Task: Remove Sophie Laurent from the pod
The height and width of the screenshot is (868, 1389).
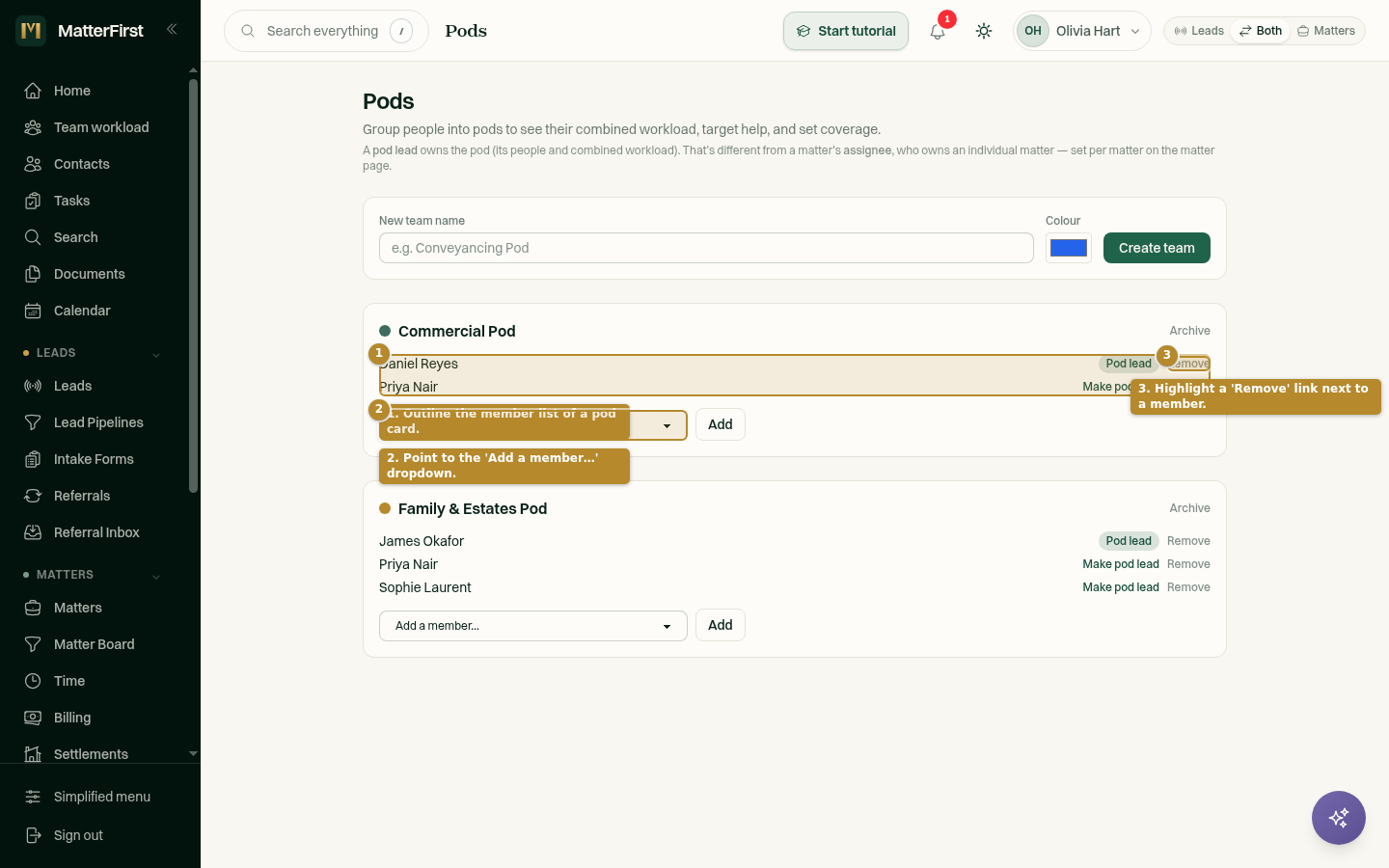Action: pos(1188,587)
